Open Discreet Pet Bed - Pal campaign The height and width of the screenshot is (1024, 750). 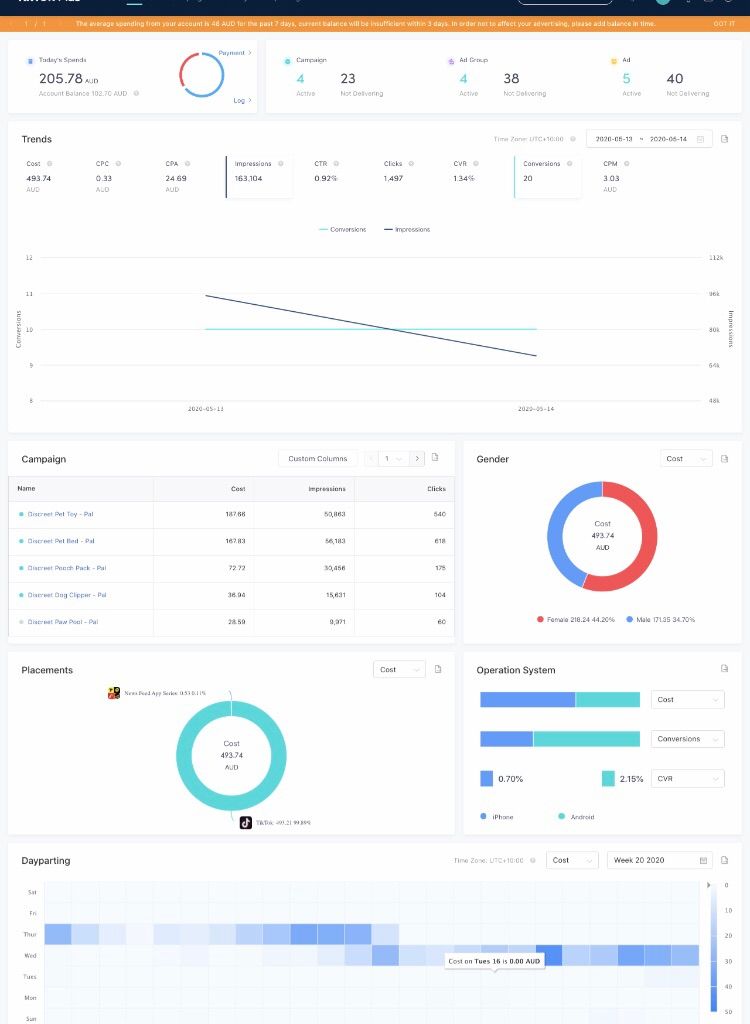(x=61, y=541)
